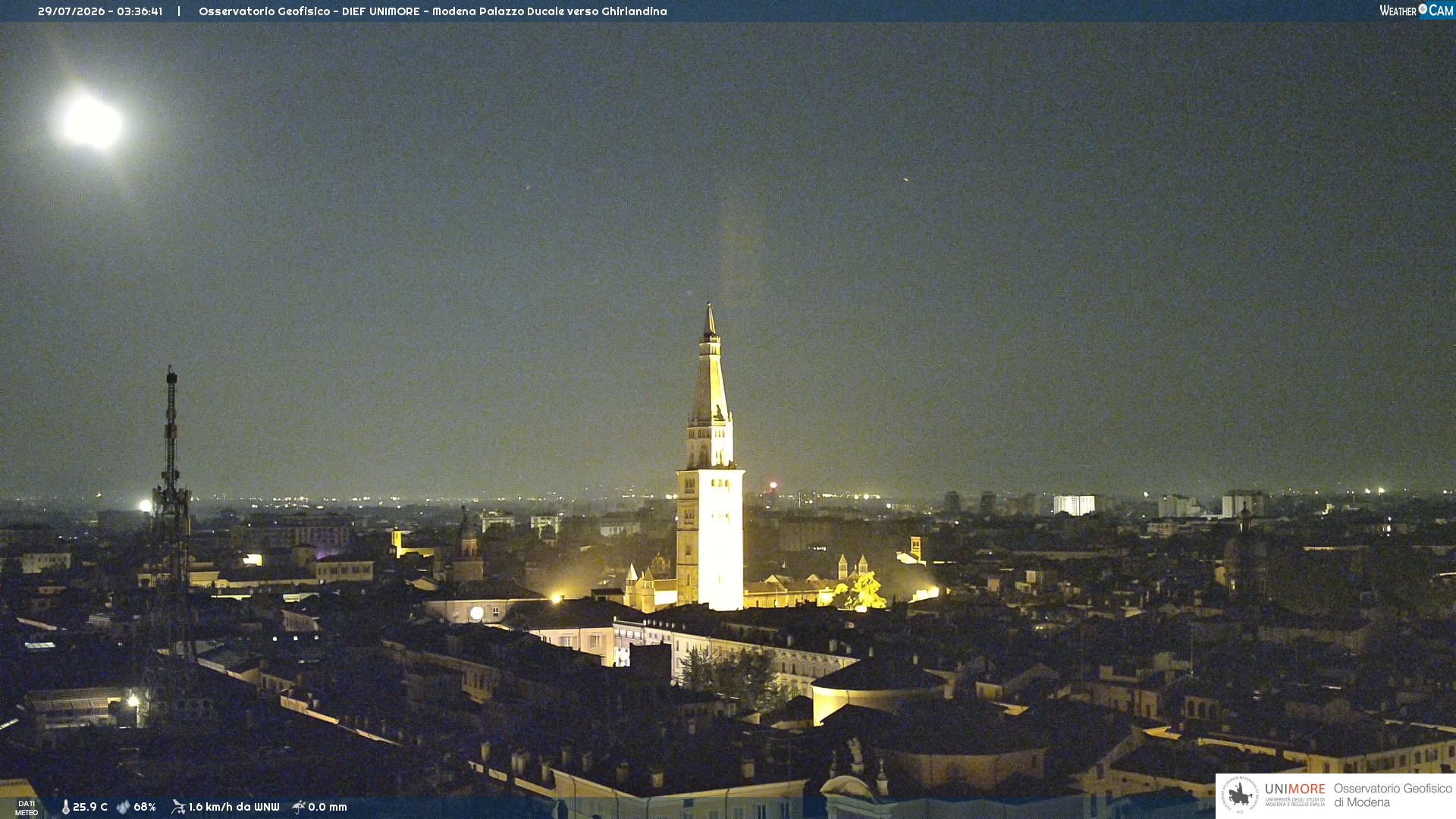Click the Osservatorio Geofisico DIEF UNIMORE title
The height and width of the screenshot is (819, 1456).
tap(433, 11)
